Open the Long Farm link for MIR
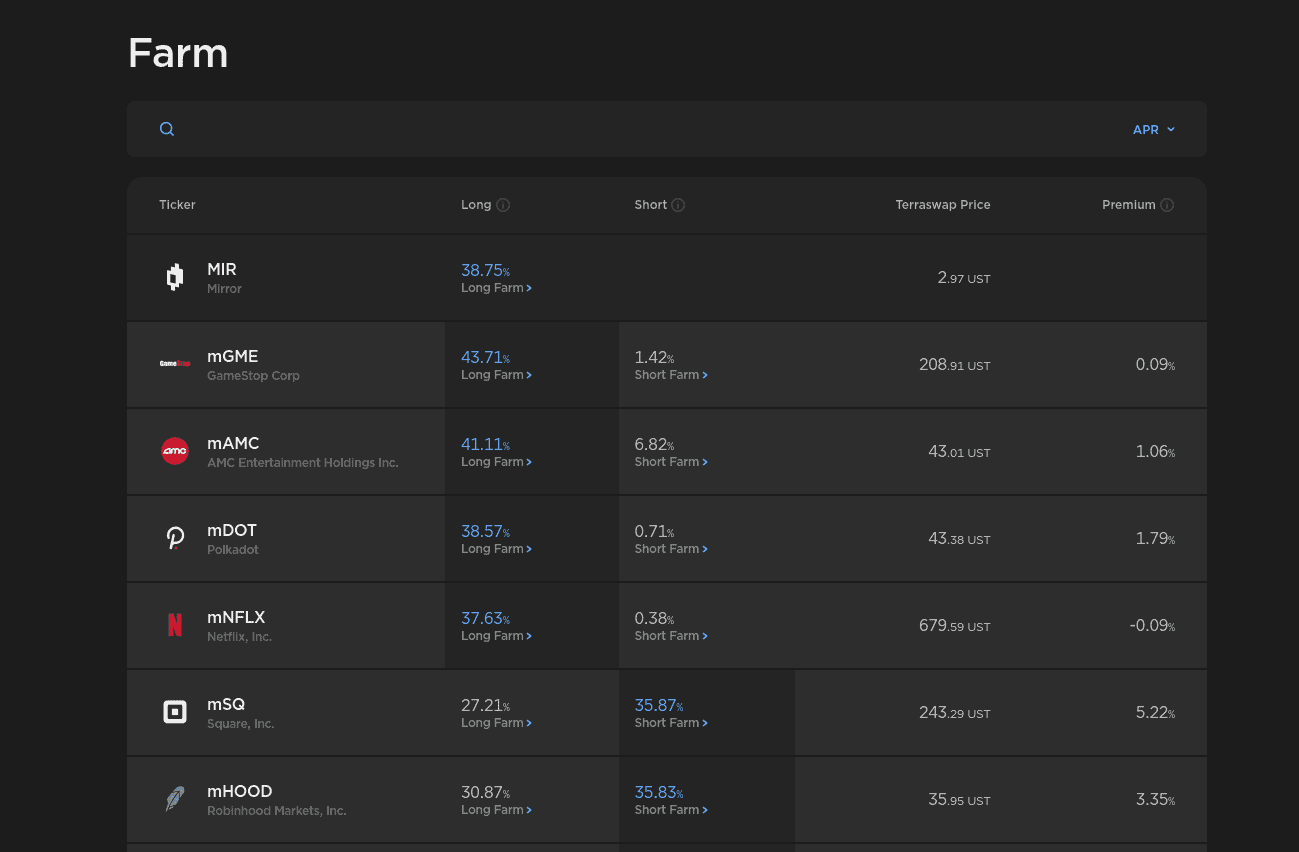Screen dimensions: 1299x852 pyautogui.click(x=496, y=288)
